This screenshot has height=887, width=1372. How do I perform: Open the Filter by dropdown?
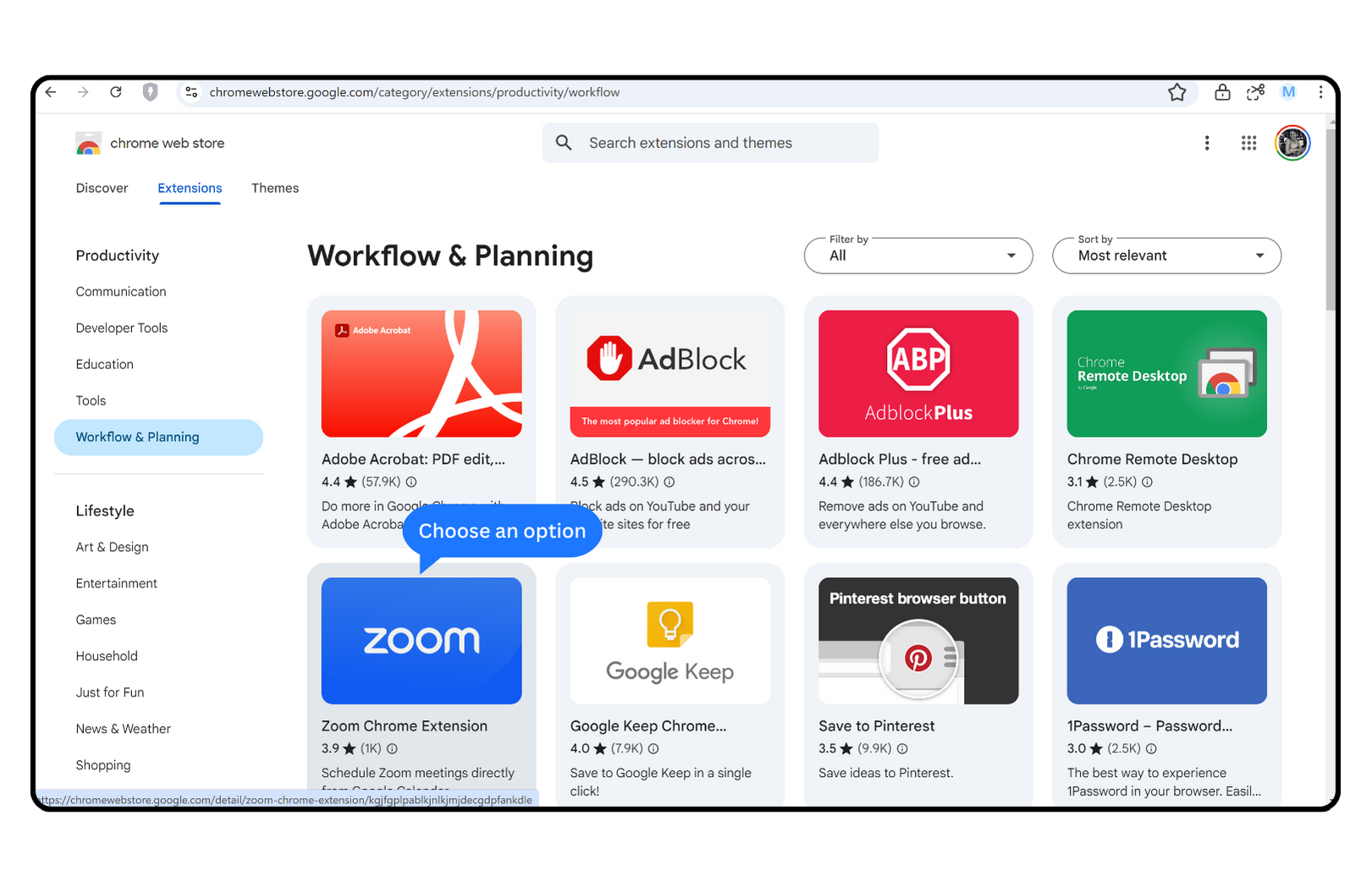click(918, 256)
